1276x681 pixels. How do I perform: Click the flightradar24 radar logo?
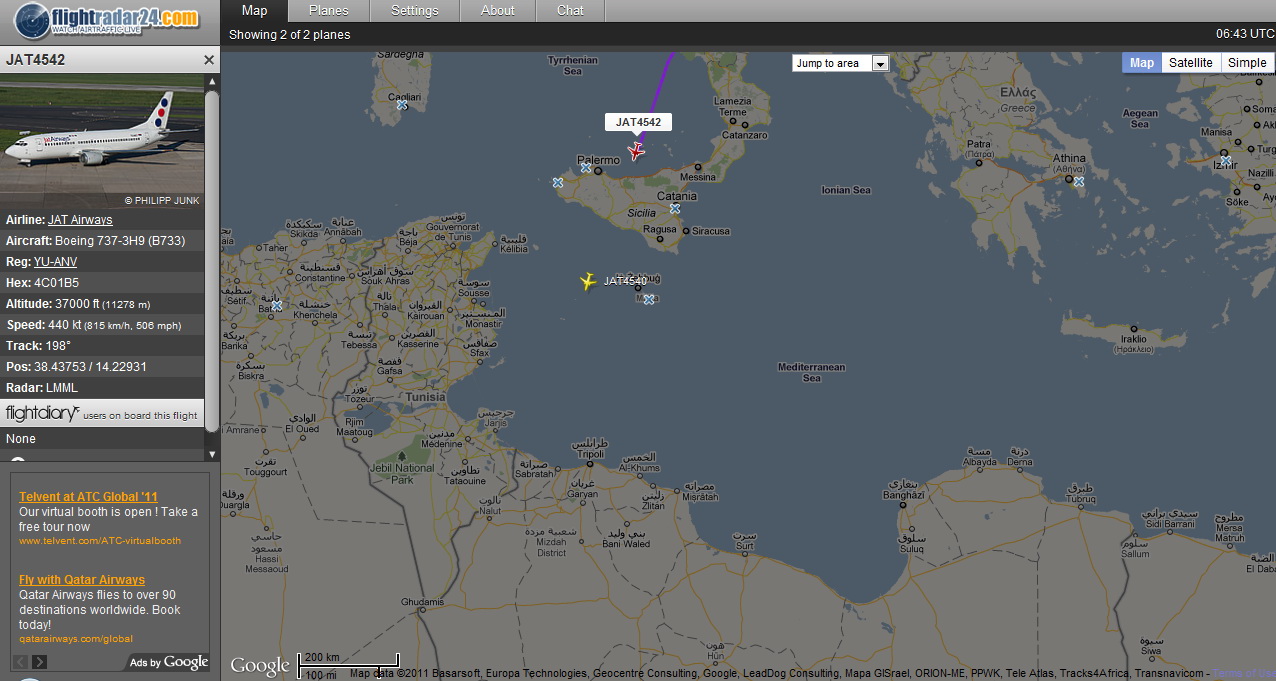coord(31,19)
